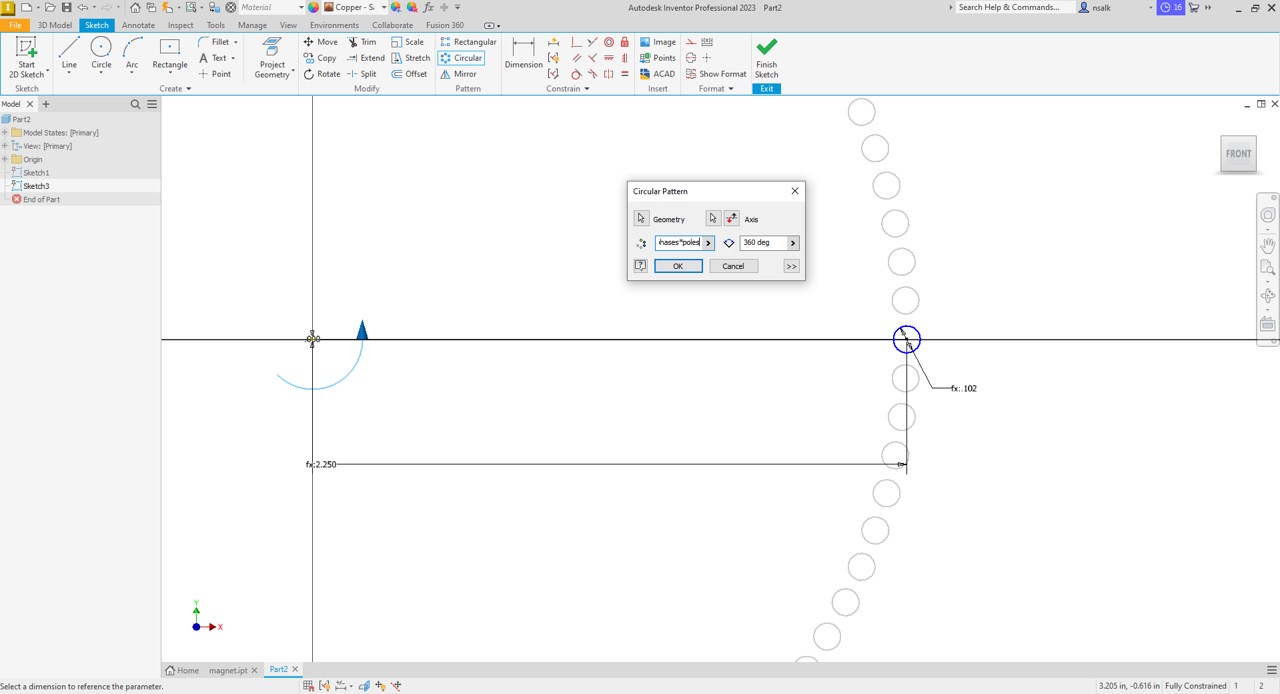Click OK in Circular Pattern dialog
The width and height of the screenshot is (1280, 694).
[x=678, y=266]
